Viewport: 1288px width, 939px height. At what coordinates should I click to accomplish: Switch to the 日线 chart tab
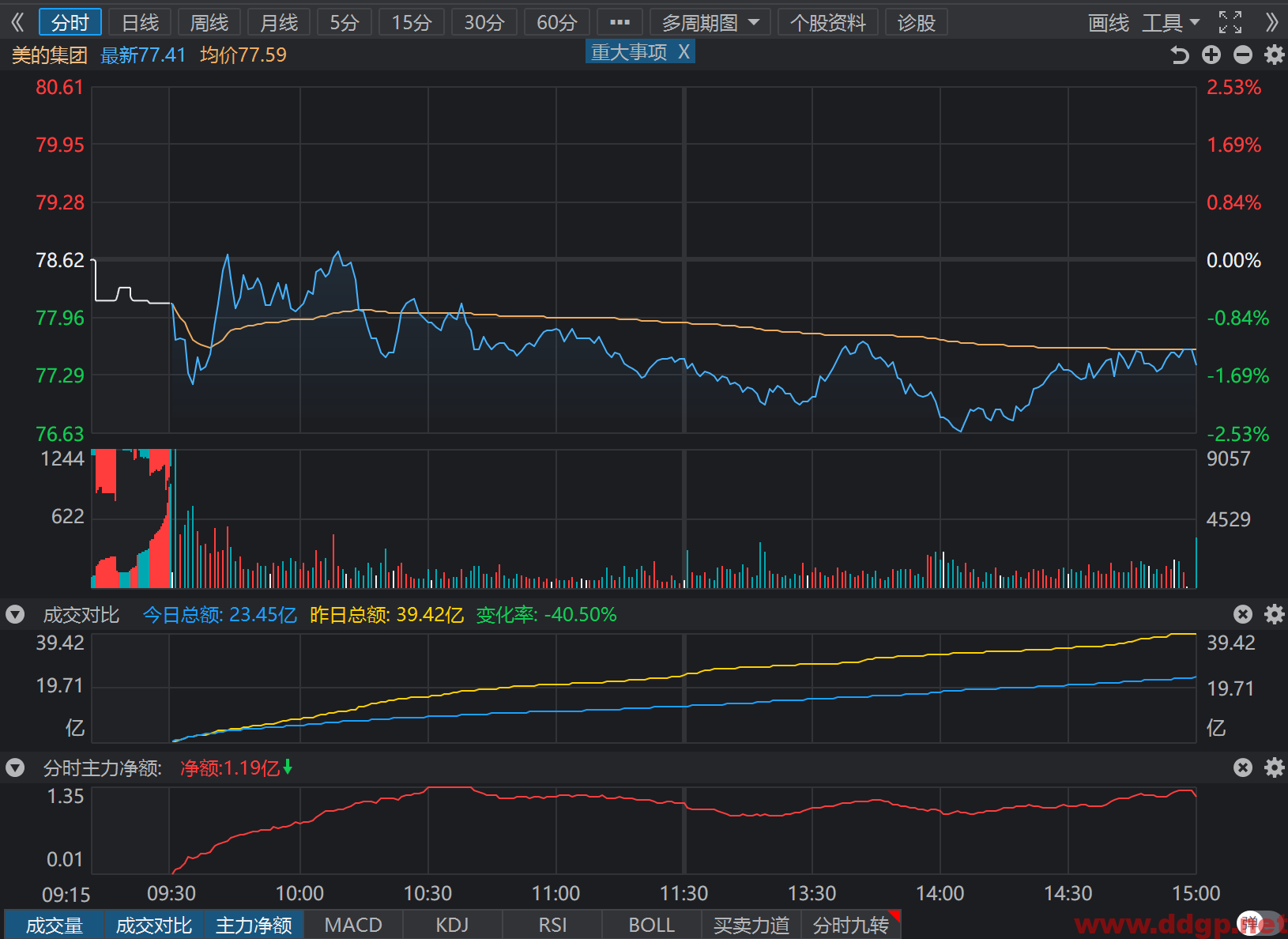click(140, 23)
